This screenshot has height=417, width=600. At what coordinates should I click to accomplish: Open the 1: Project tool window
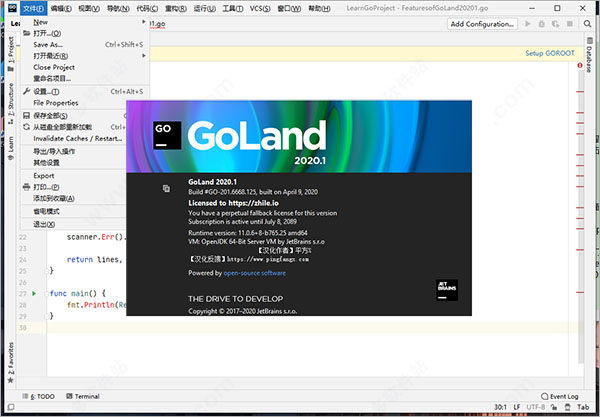11,54
